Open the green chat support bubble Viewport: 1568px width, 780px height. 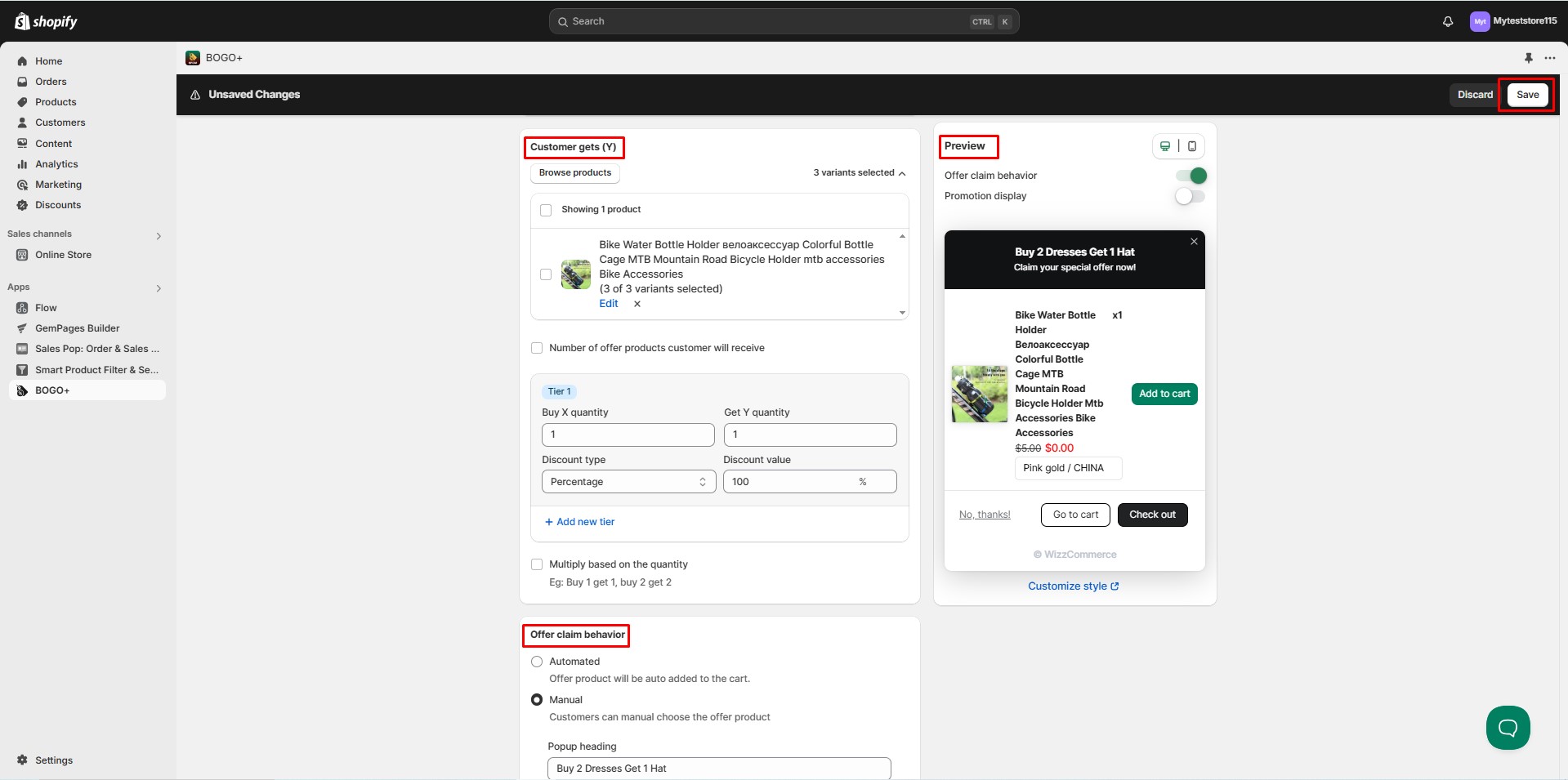coord(1507,727)
